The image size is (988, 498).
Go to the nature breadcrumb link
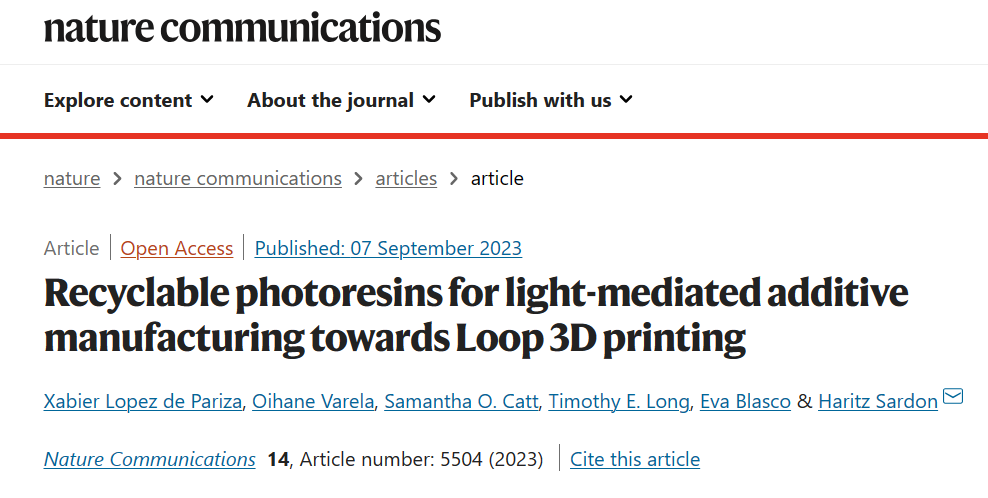pyautogui.click(x=72, y=178)
